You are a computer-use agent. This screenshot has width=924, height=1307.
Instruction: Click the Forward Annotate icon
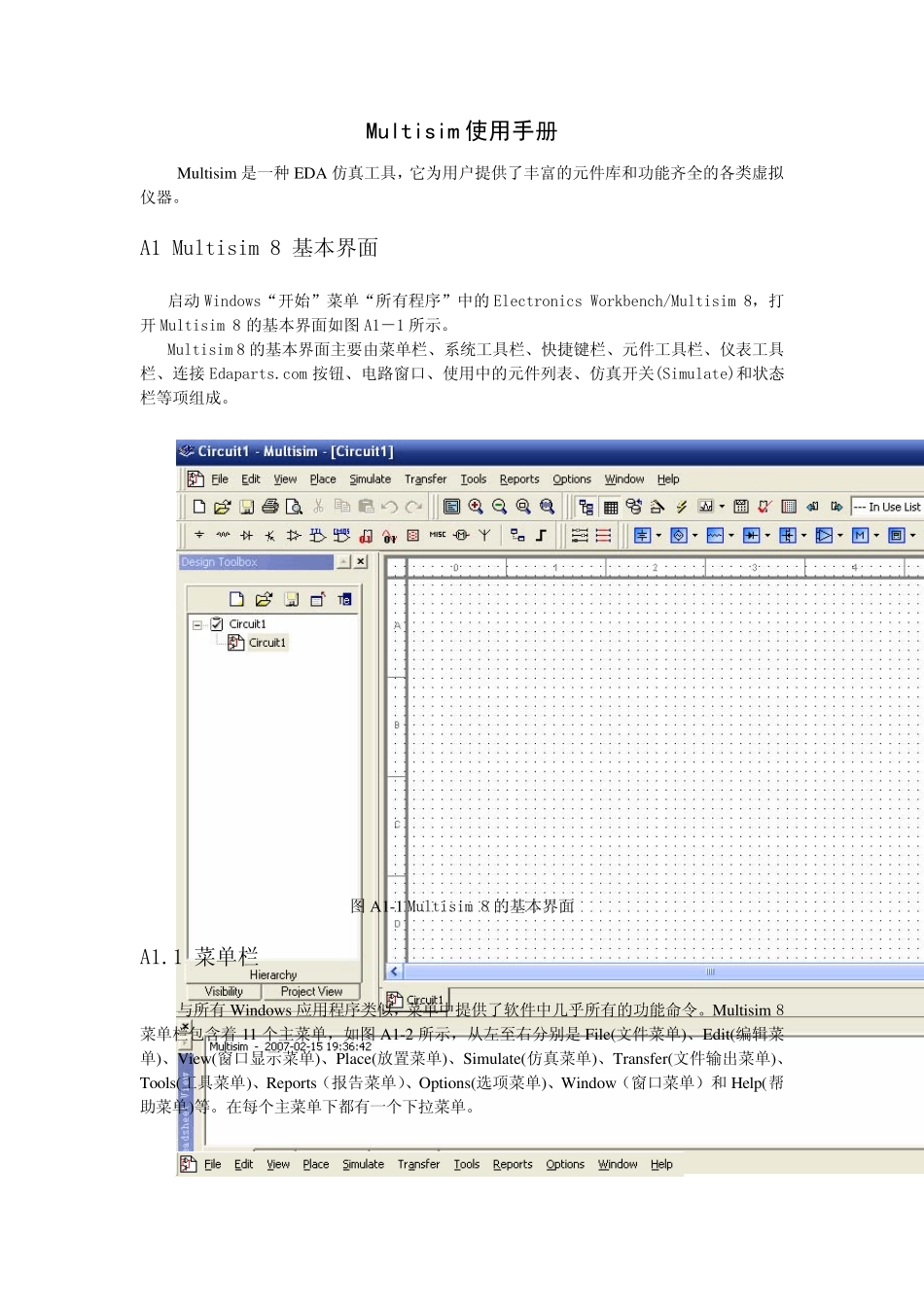click(x=836, y=507)
